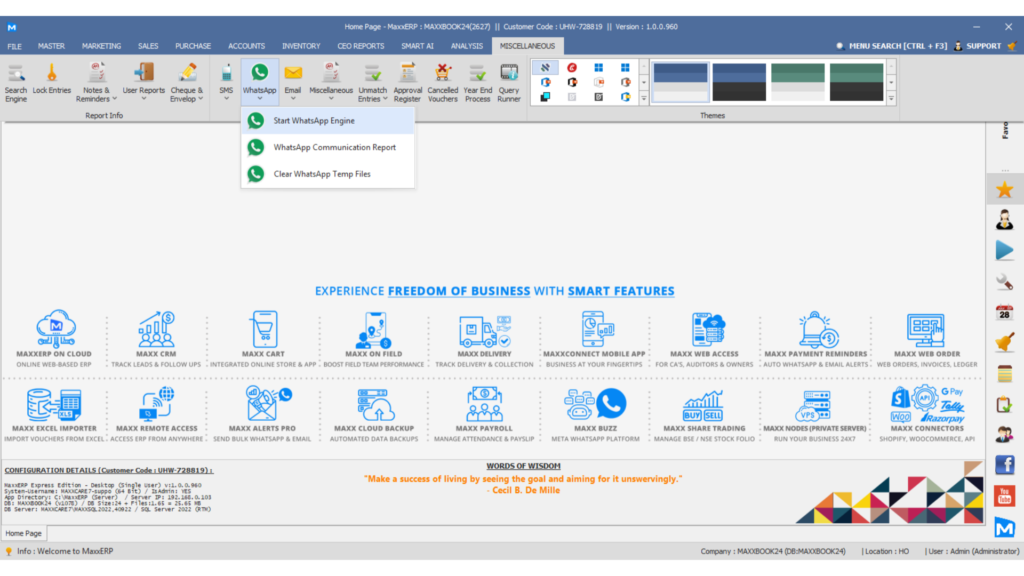Select the first blue theme swatch
Screen dimensions: 1024x576
point(680,82)
